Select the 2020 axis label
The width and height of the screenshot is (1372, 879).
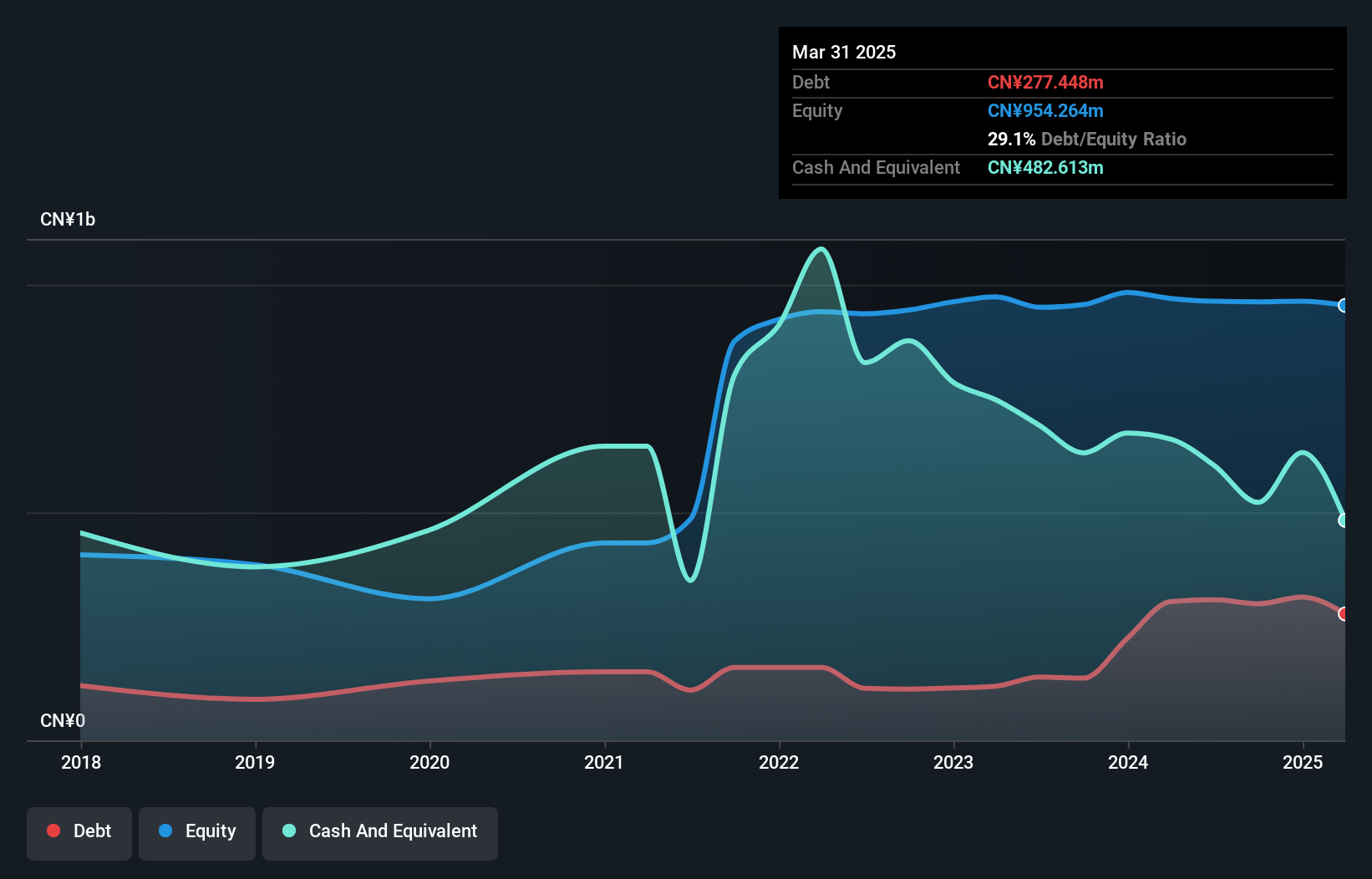(x=429, y=762)
